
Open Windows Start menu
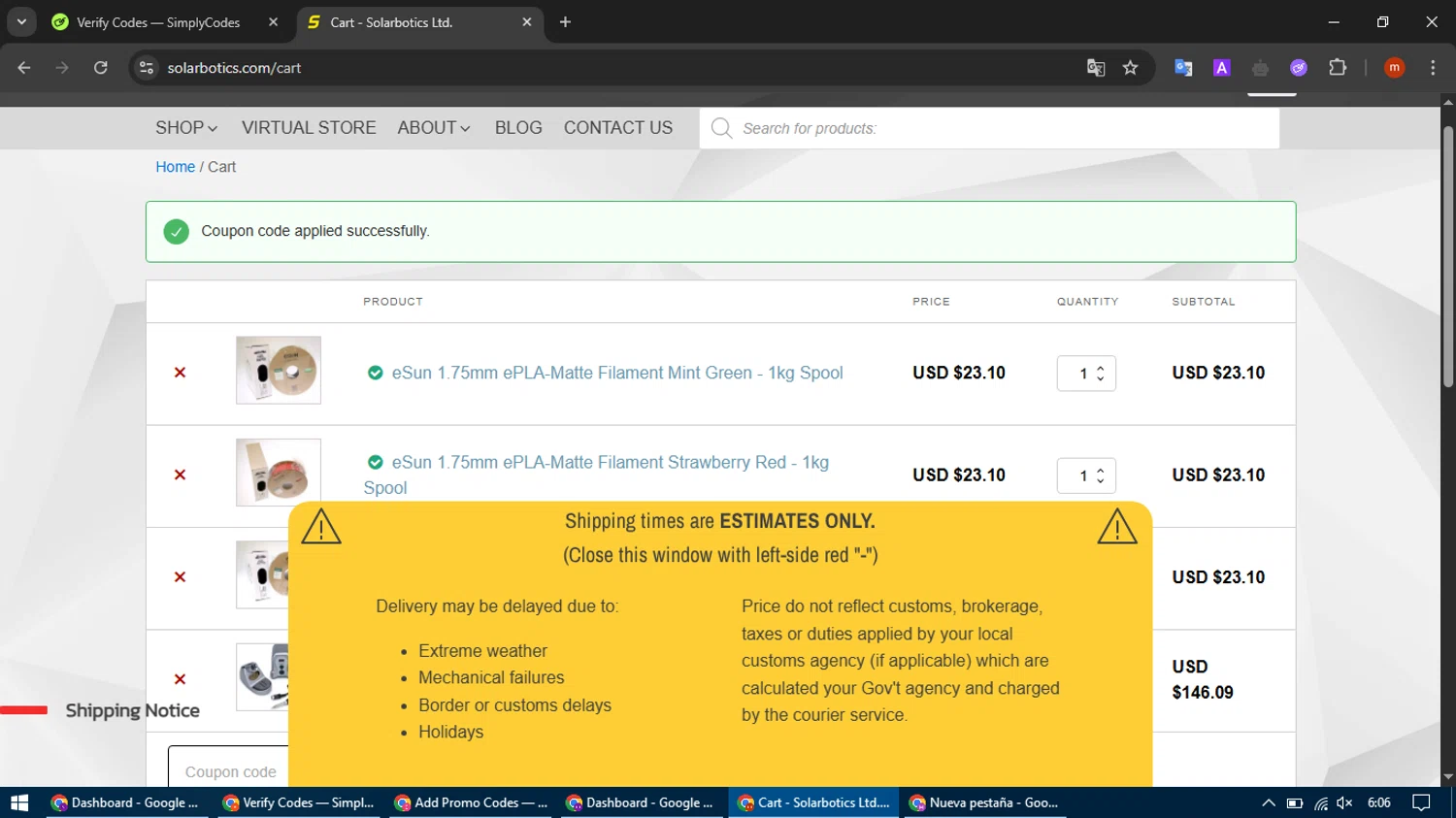point(19,802)
